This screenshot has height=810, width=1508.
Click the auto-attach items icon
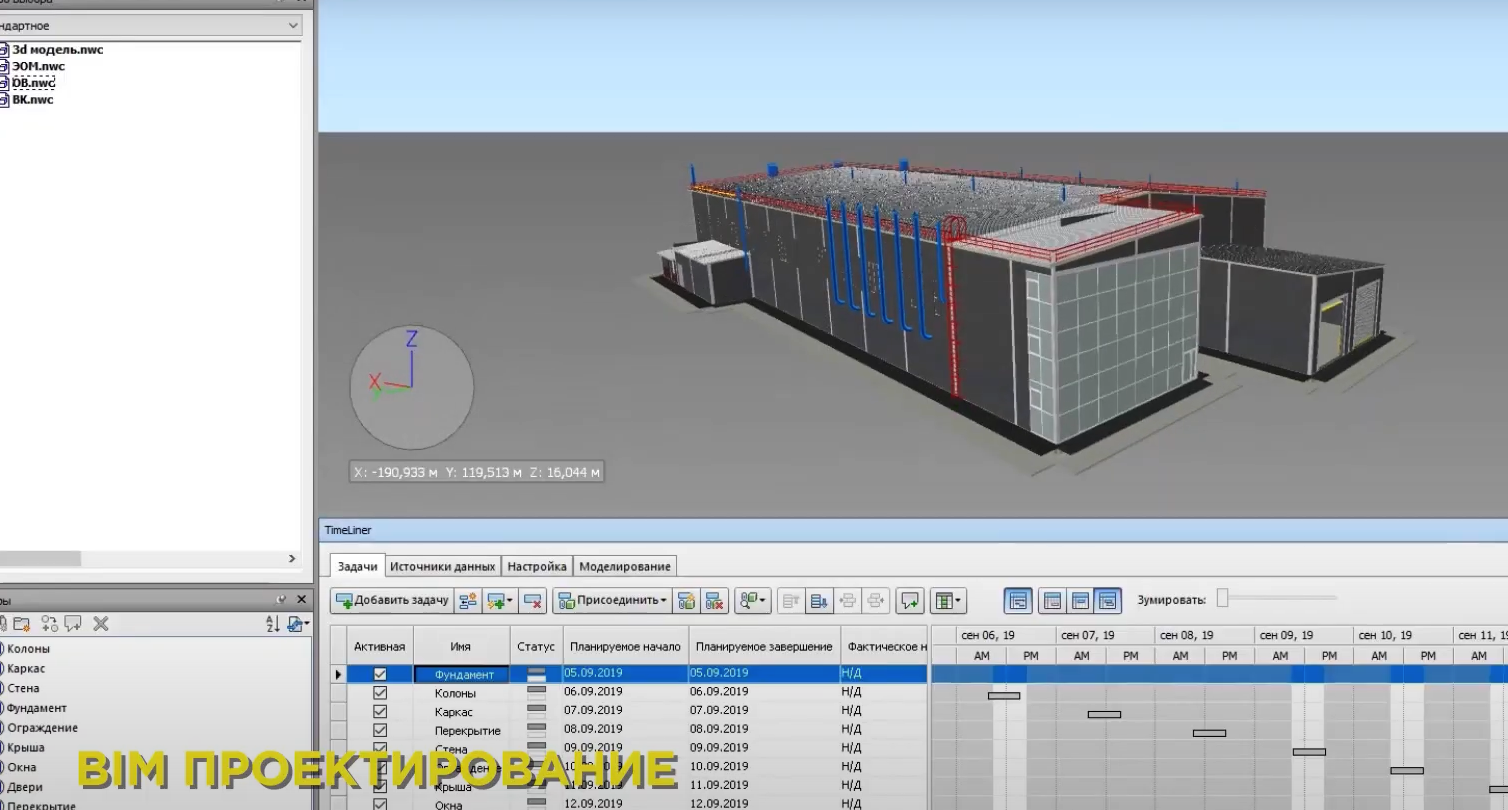point(686,600)
